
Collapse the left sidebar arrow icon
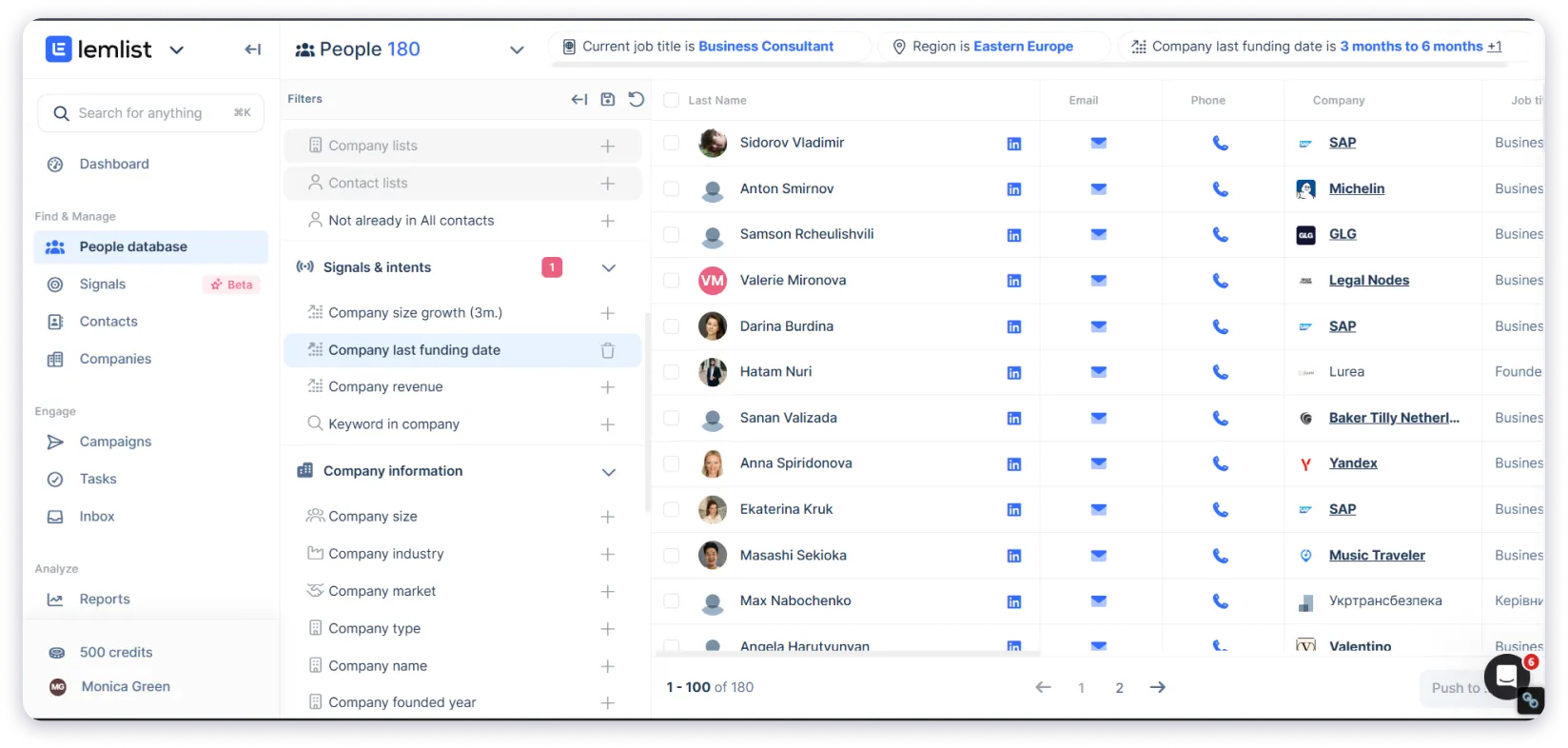pyautogui.click(x=252, y=49)
